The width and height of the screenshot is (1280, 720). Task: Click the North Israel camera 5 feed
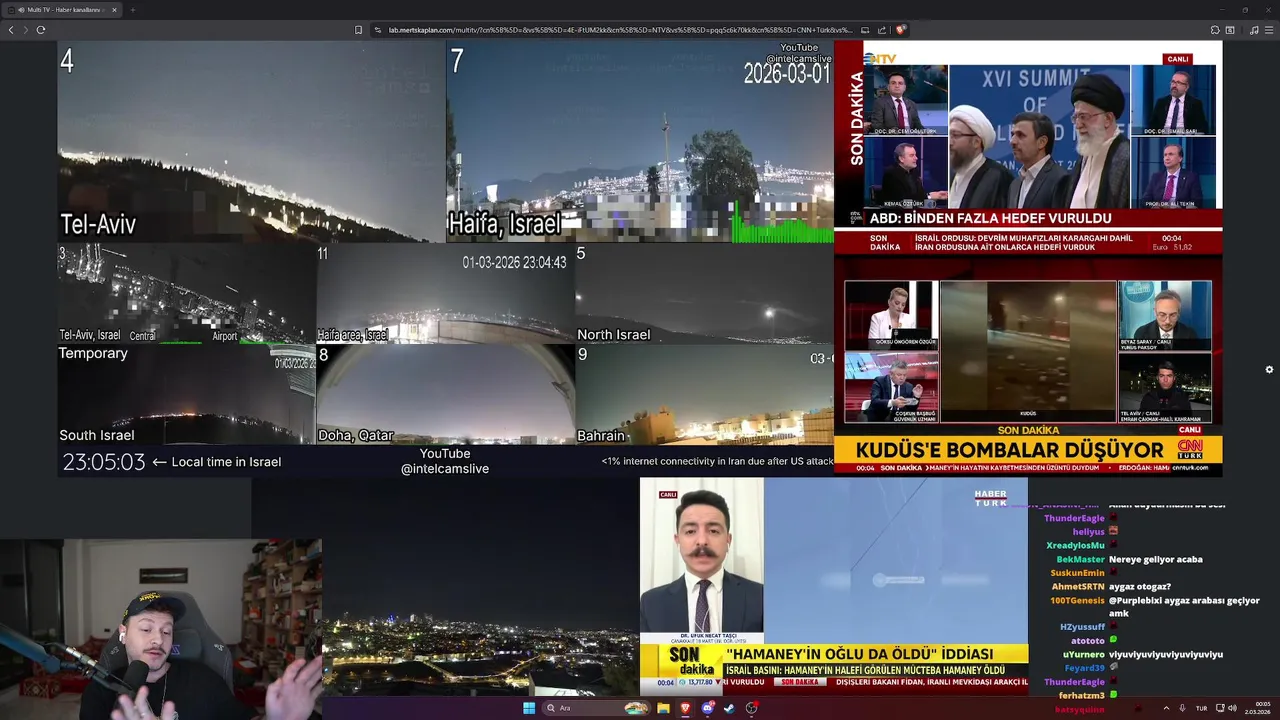(x=704, y=294)
